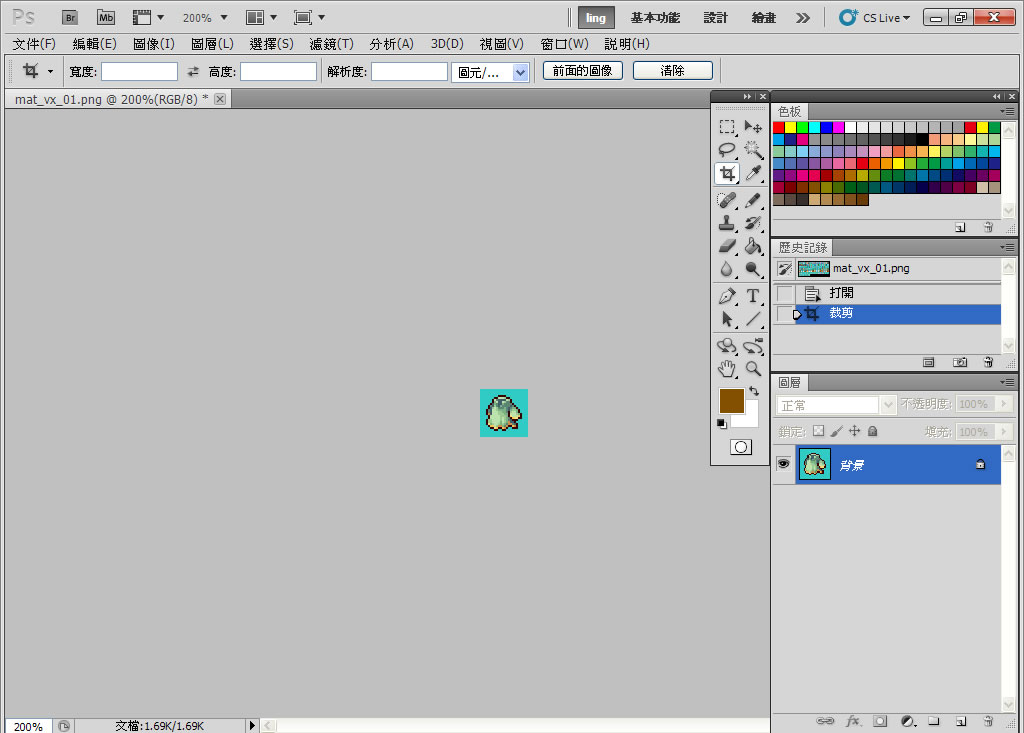Delete current state in the History panel
The width and height of the screenshot is (1024, 733).
coord(988,363)
